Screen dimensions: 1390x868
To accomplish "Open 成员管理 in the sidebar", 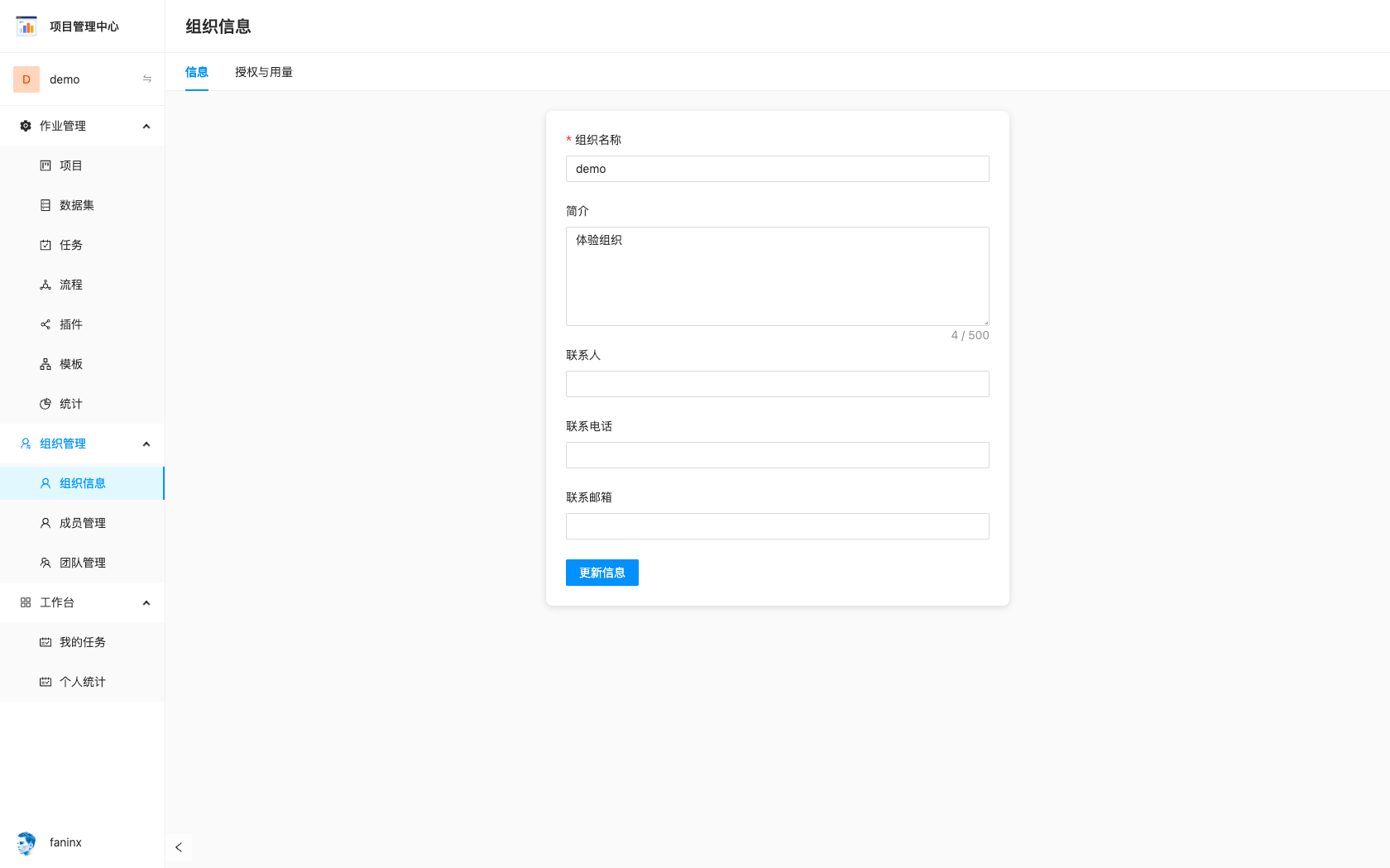I will [83, 523].
